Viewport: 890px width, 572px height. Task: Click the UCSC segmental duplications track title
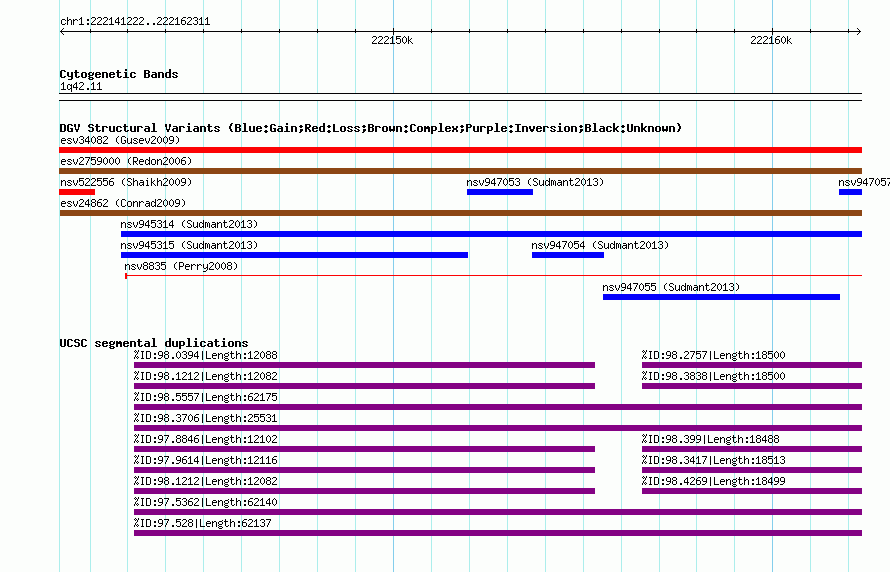pyautogui.click(x=154, y=343)
